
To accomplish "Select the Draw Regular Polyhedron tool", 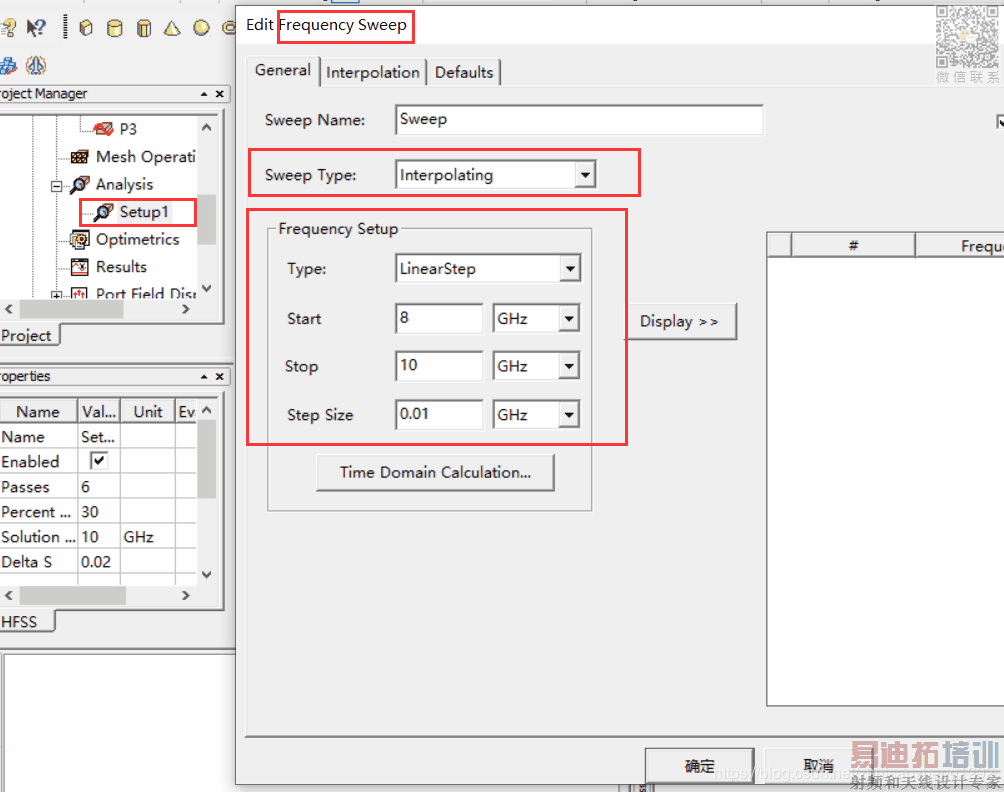I will [144, 28].
